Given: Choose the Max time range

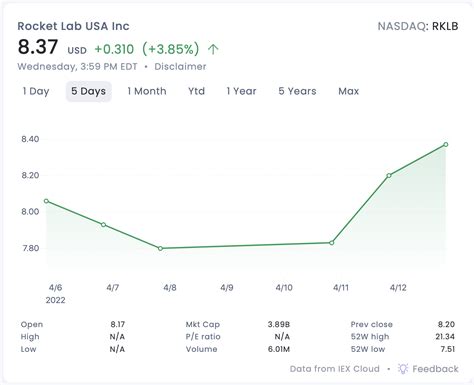Looking at the screenshot, I should tap(349, 91).
